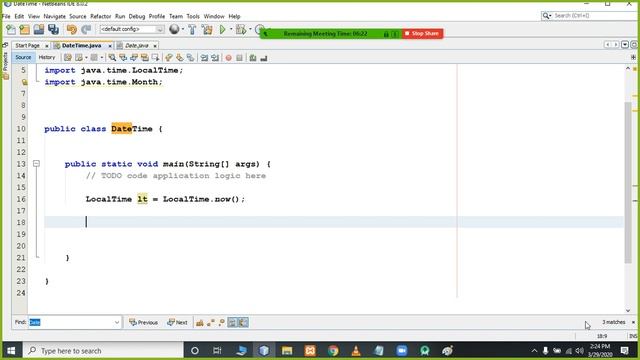Click the Redo toolbar icon
Image resolution: width=640 pixels, height=360 pixels.
(86, 29)
